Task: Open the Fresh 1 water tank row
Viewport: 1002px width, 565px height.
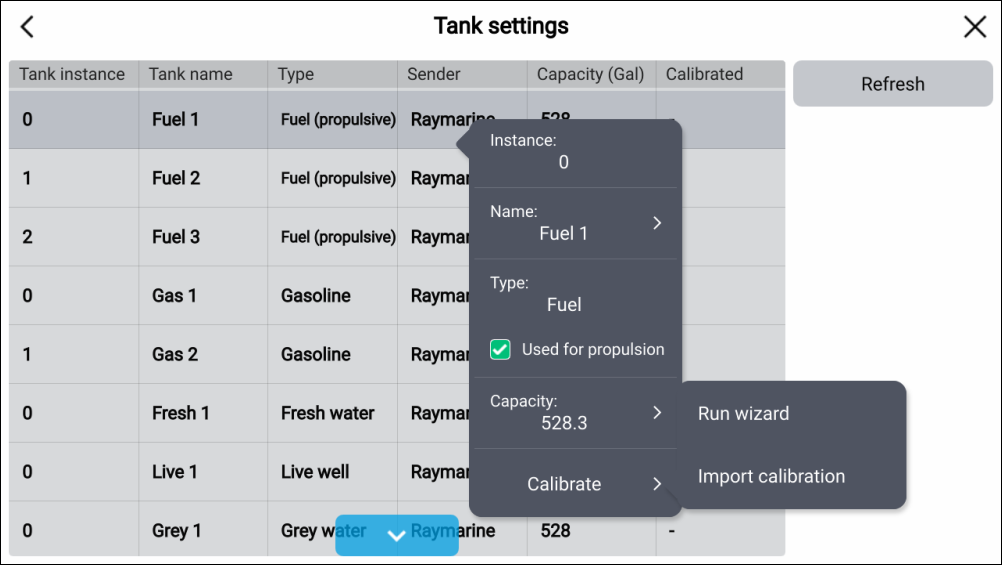Action: (180, 413)
